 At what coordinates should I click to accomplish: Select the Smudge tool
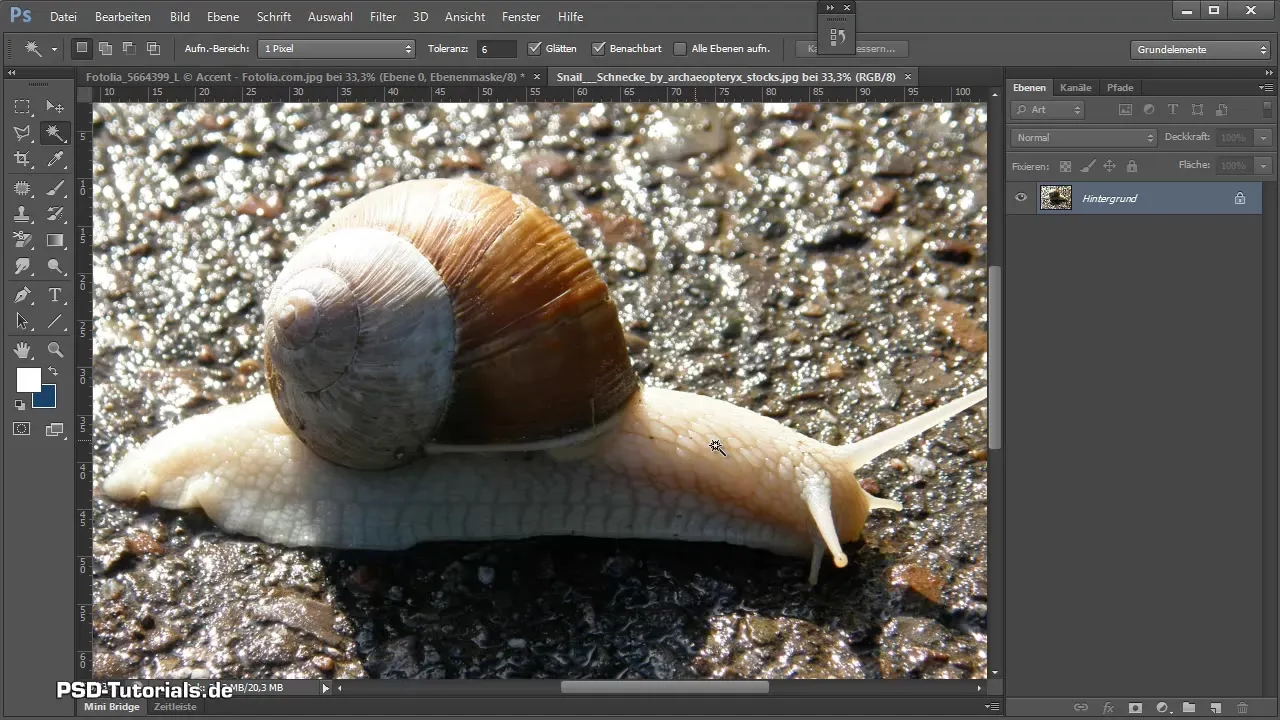22,266
